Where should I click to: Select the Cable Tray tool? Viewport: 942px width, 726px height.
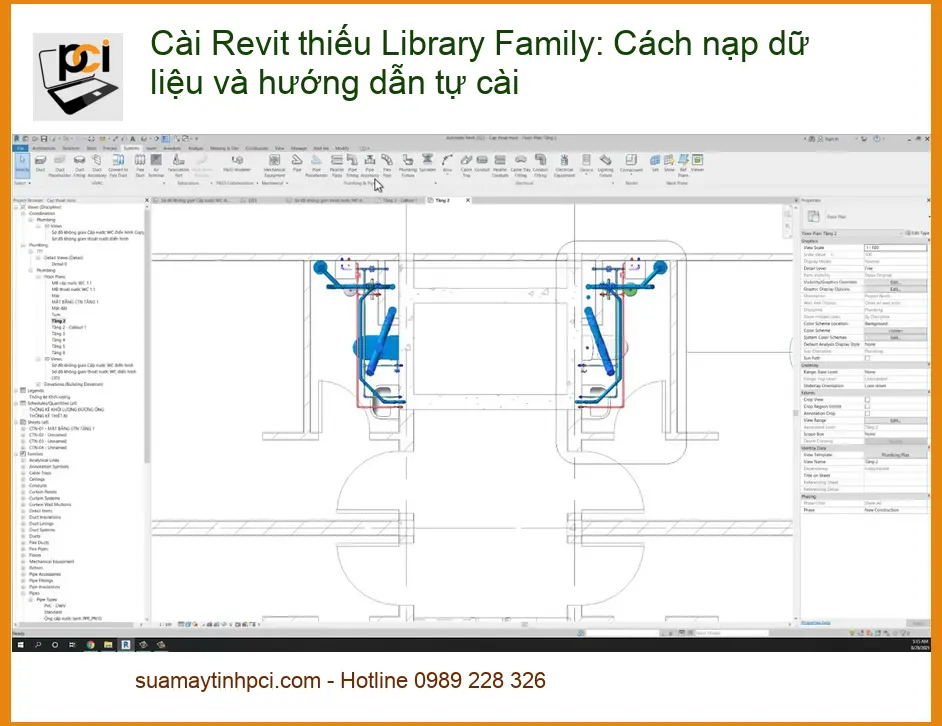[466, 165]
